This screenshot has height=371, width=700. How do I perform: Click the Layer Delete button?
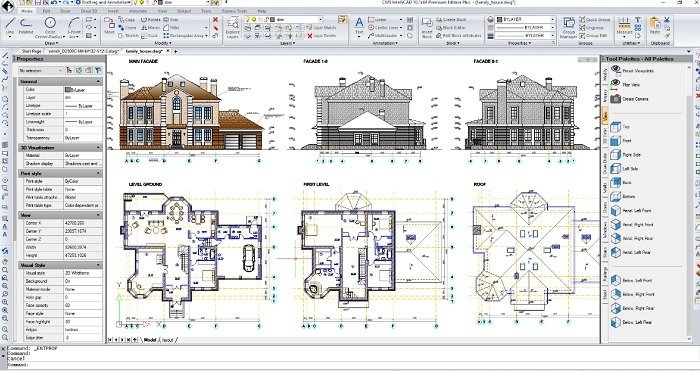(x=321, y=36)
